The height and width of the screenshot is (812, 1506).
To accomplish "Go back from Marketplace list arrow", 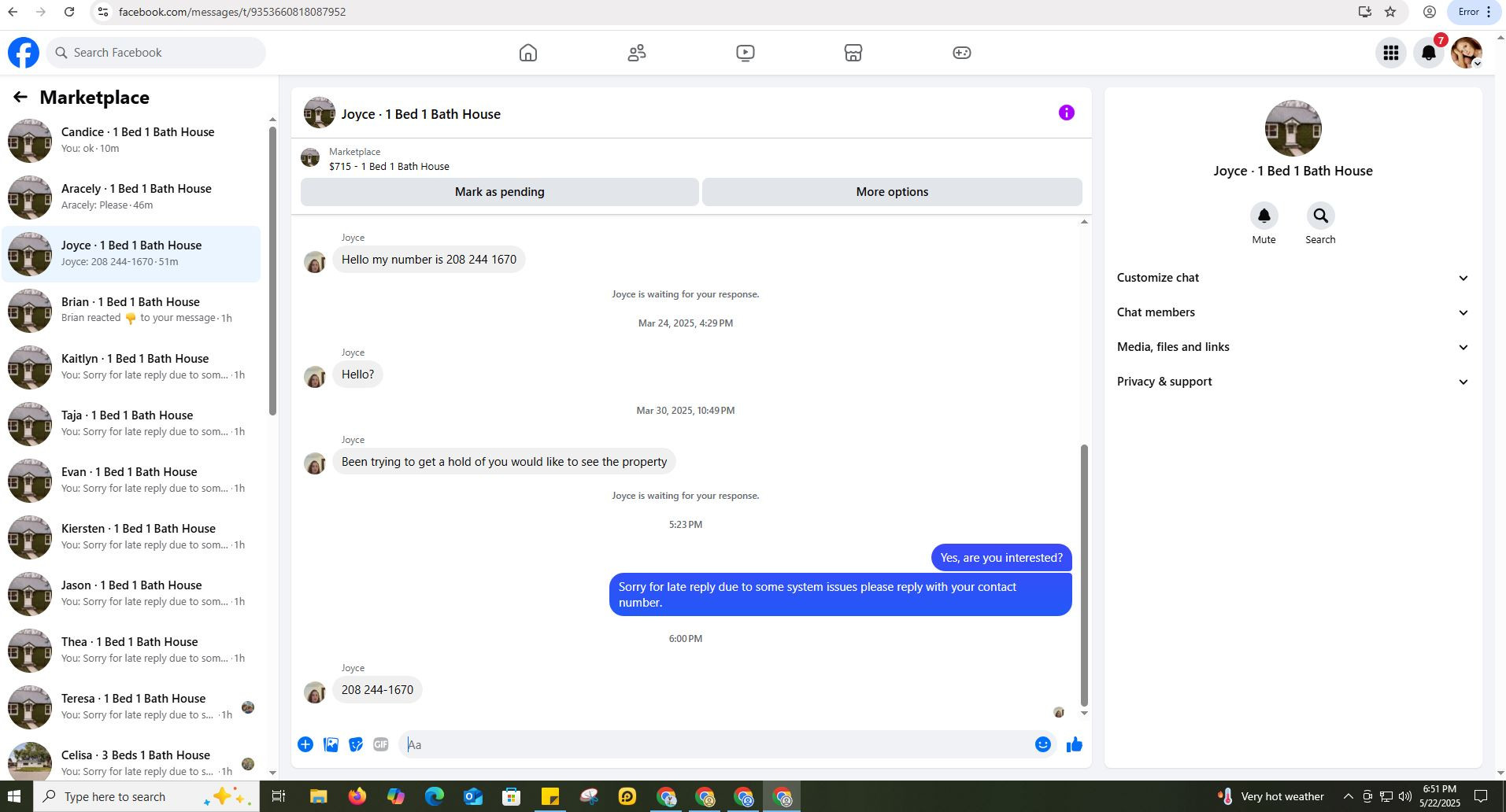I will coord(20,97).
